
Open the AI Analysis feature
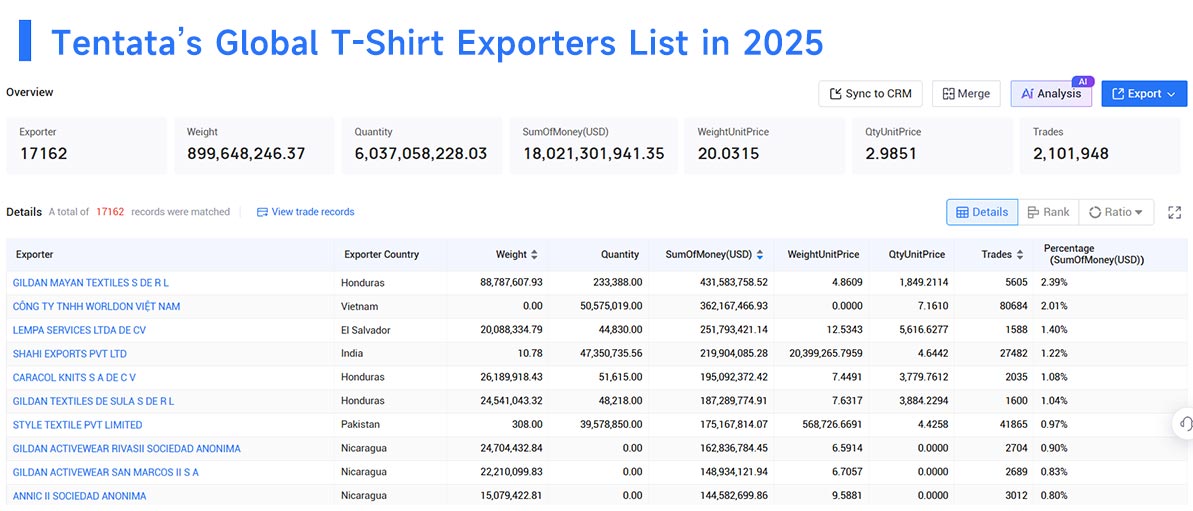click(x=1051, y=94)
